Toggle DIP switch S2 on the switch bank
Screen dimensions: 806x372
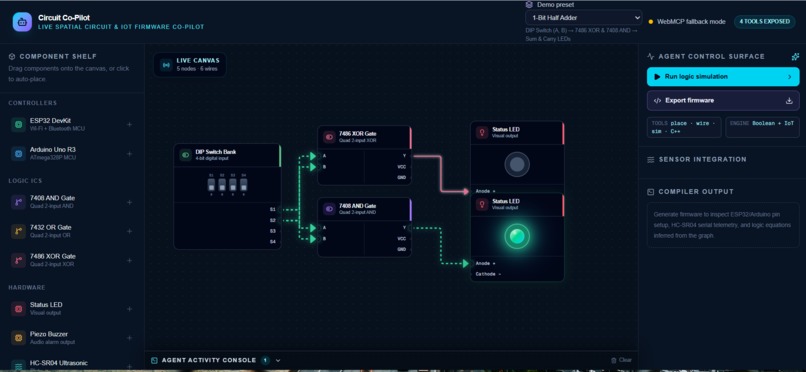[222, 185]
